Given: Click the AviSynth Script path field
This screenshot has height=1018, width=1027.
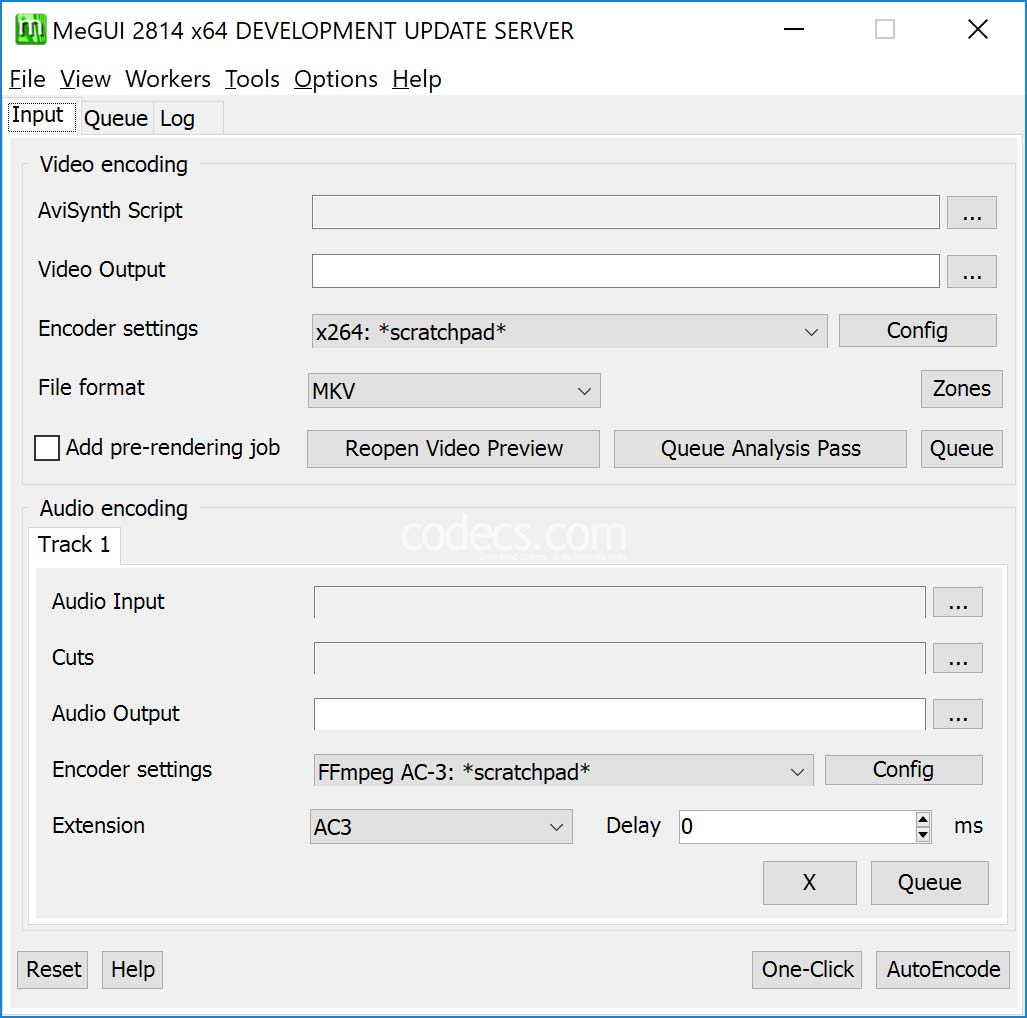Looking at the screenshot, I should [x=626, y=212].
